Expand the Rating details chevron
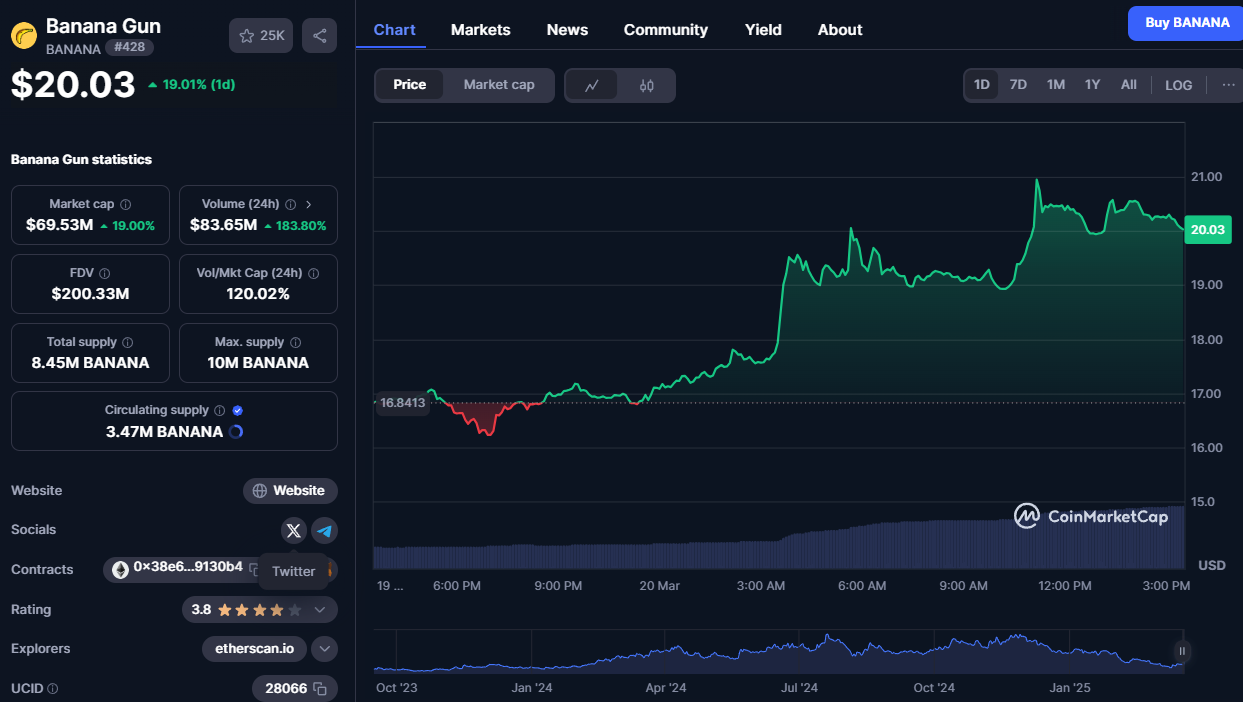 [320, 609]
